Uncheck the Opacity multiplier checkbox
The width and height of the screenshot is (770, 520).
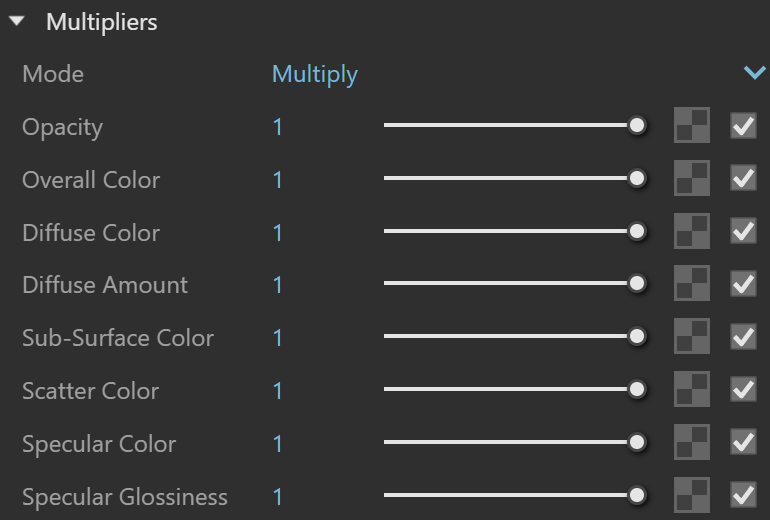tap(743, 126)
